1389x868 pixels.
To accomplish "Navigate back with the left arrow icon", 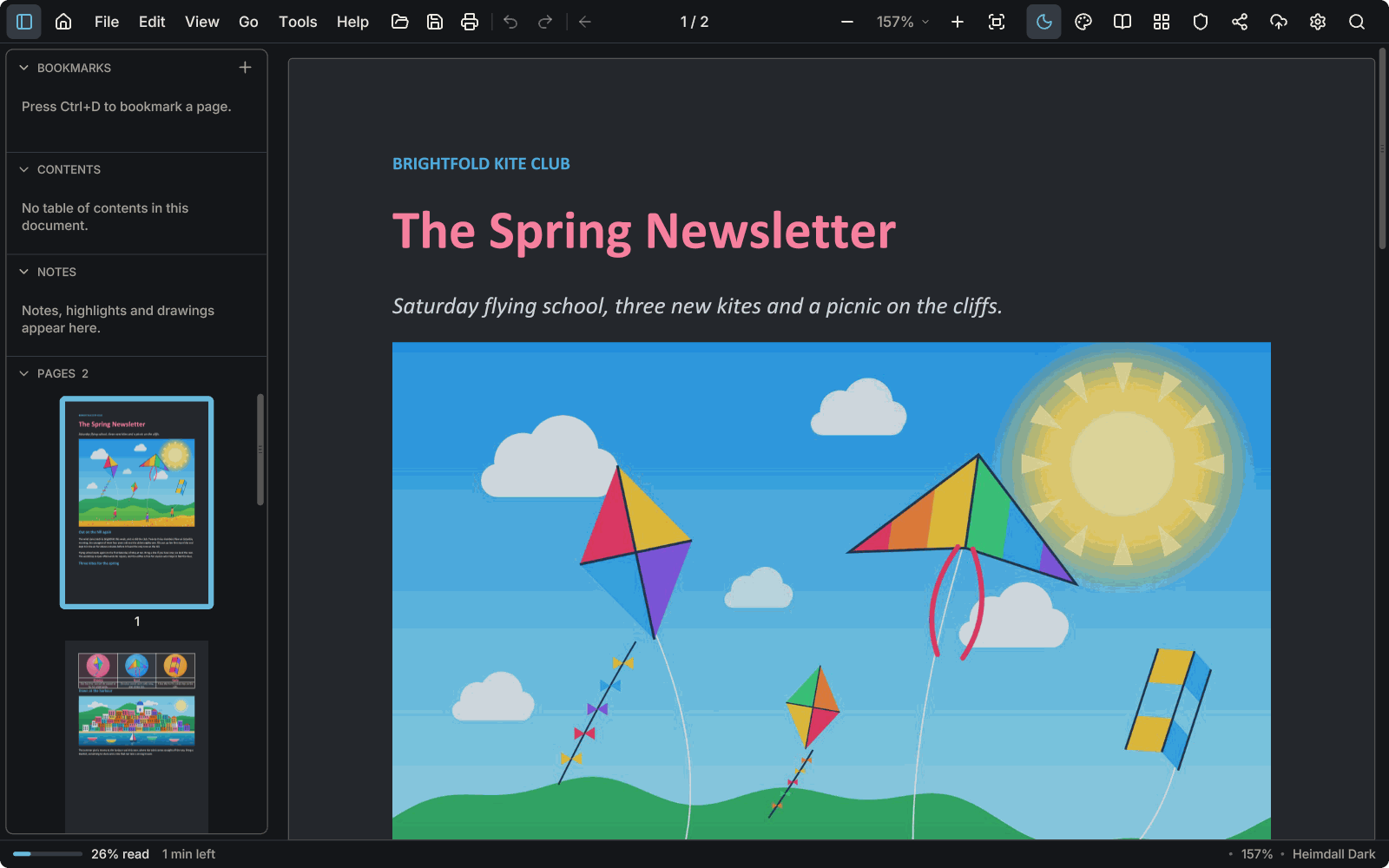I will [585, 22].
